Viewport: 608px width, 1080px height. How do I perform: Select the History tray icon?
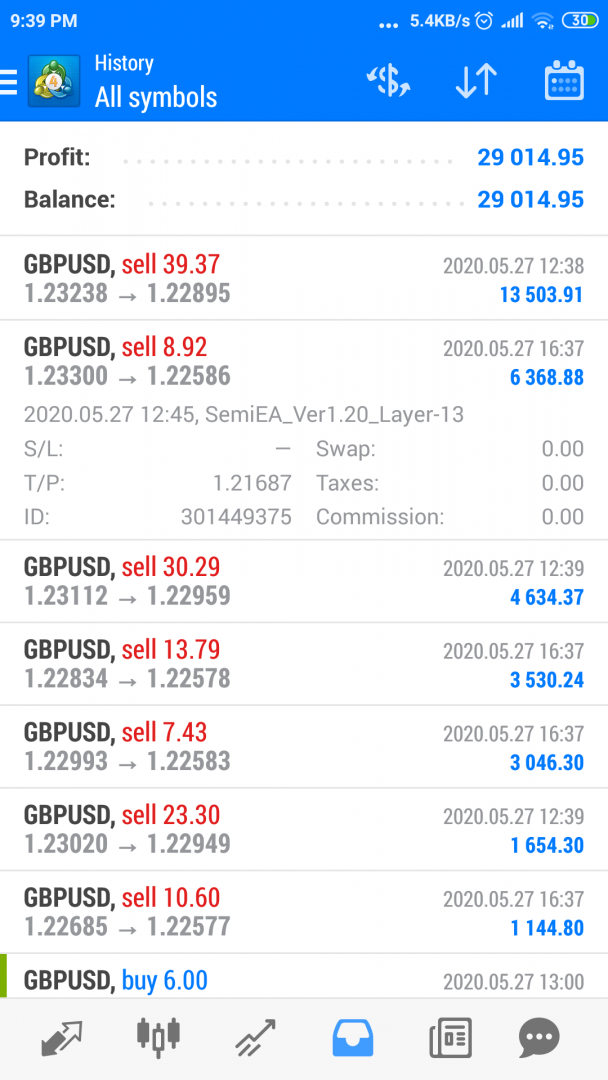[x=352, y=1038]
